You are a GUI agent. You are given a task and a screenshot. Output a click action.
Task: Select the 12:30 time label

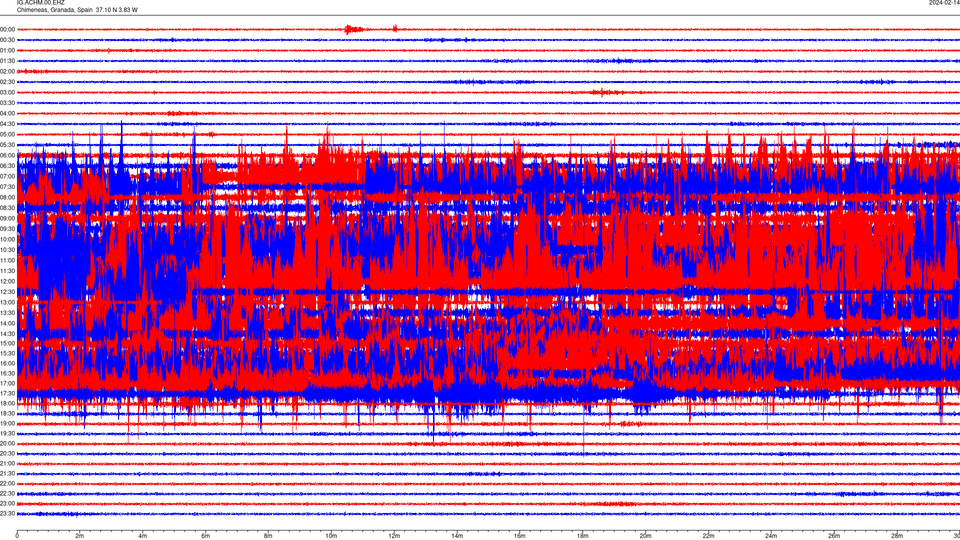click(7, 292)
